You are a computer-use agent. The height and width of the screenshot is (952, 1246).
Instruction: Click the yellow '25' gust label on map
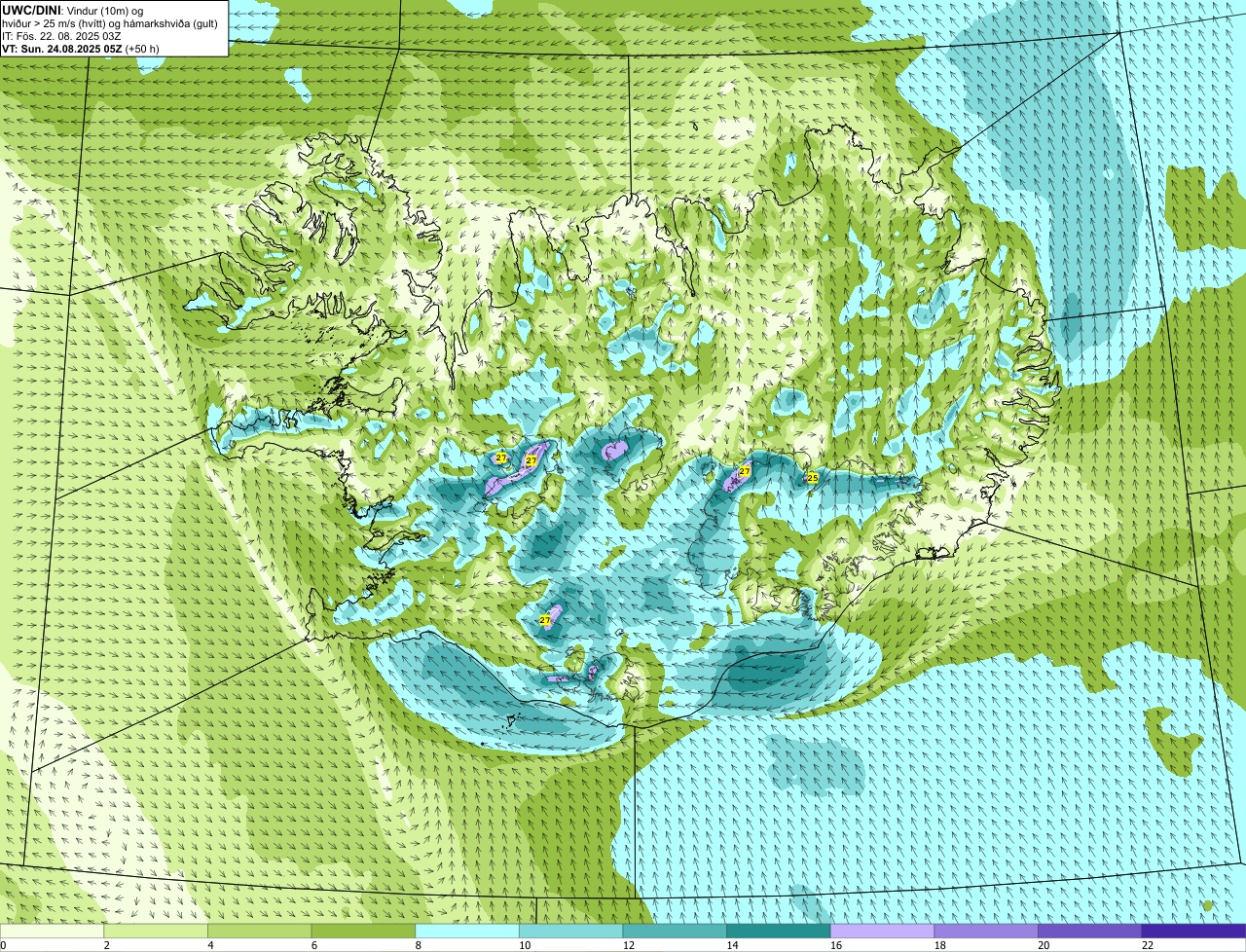coord(812,478)
